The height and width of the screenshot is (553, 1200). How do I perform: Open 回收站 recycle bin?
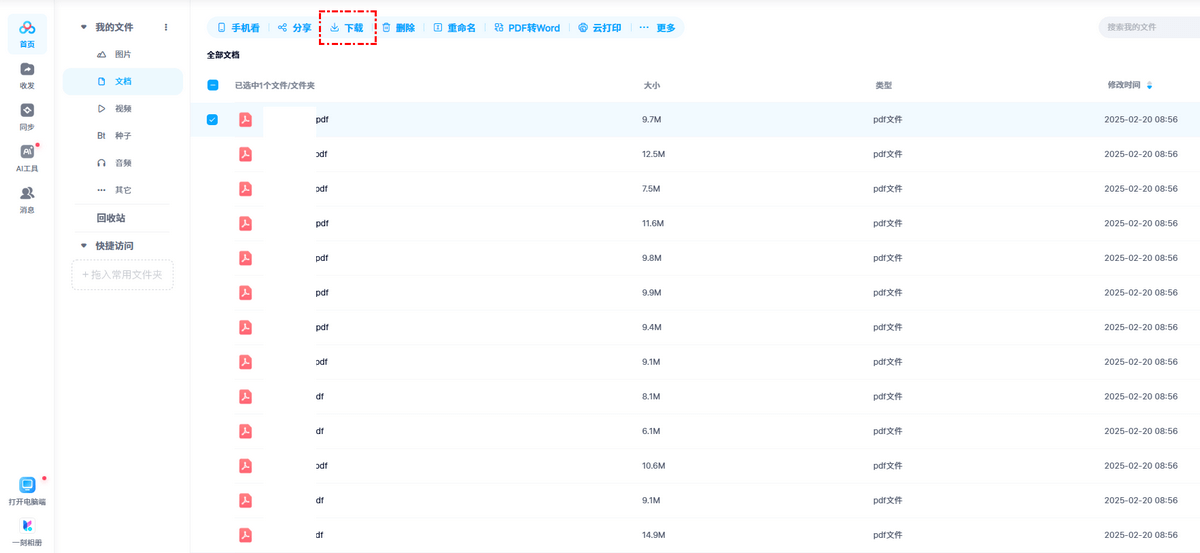tap(111, 218)
